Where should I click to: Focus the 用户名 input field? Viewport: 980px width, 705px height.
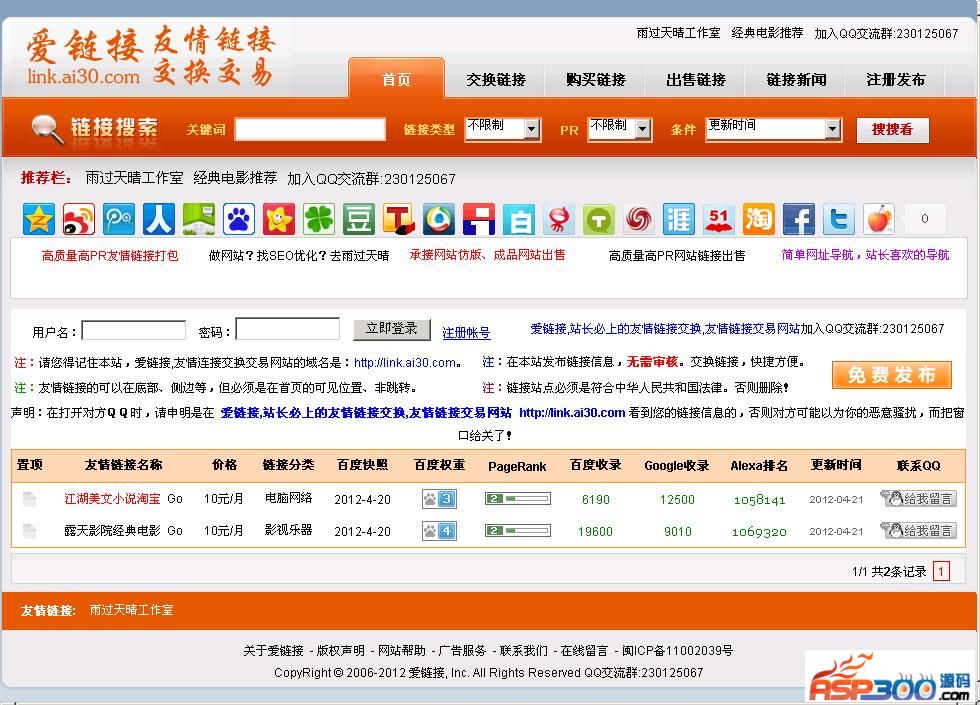point(134,330)
